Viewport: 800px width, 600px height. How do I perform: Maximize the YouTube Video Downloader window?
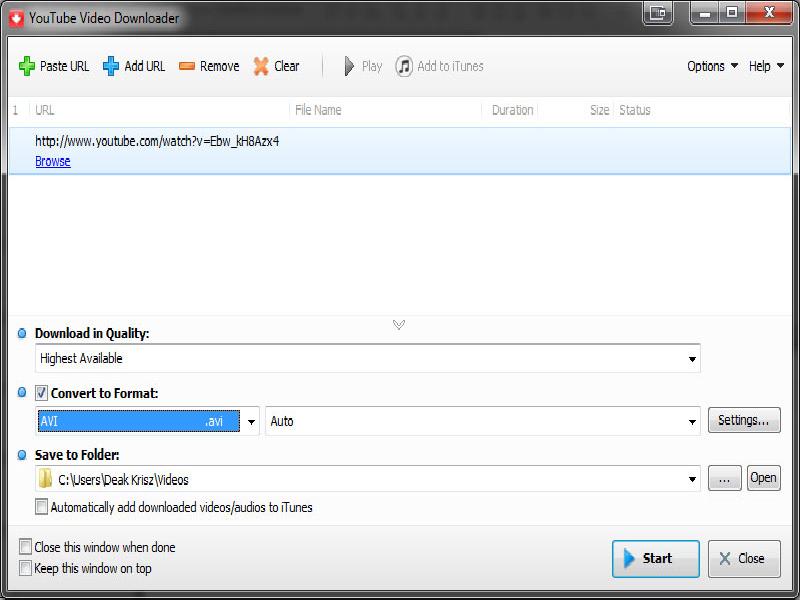coord(732,13)
